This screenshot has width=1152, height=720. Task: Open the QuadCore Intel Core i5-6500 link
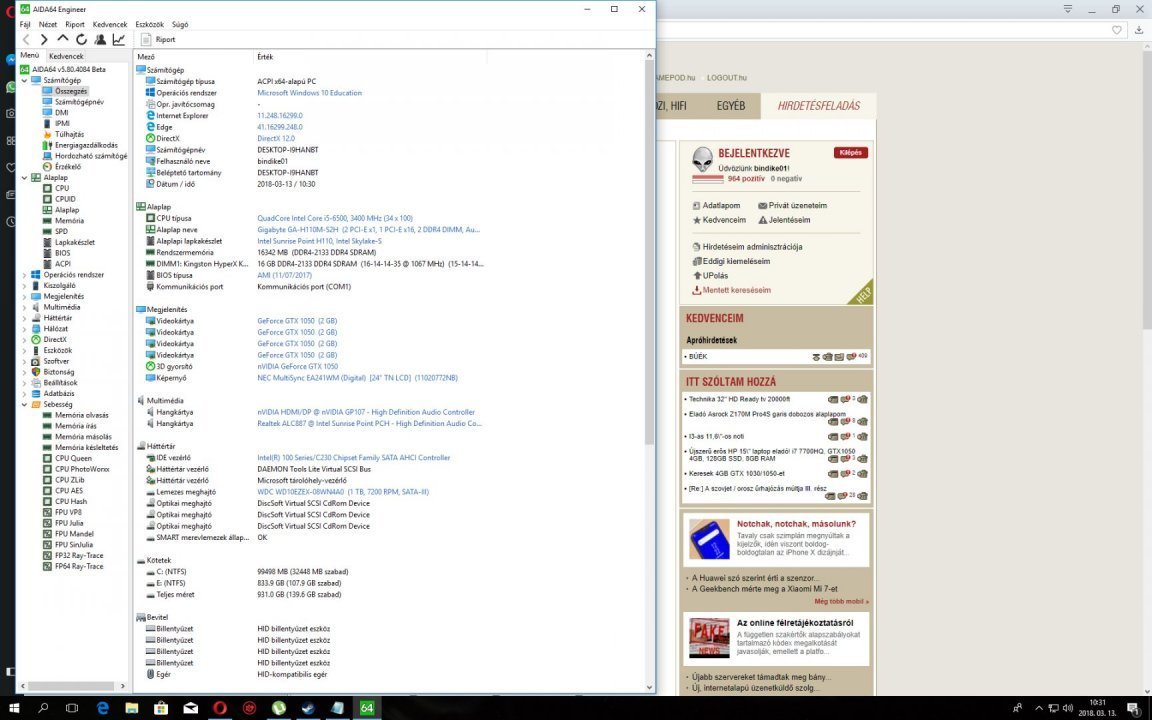point(335,218)
